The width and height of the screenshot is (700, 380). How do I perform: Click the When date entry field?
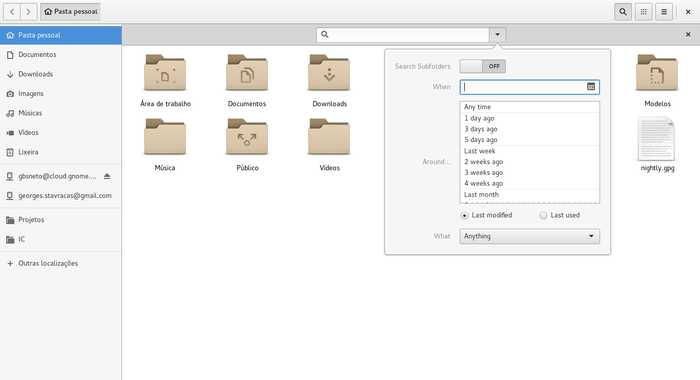click(529, 87)
